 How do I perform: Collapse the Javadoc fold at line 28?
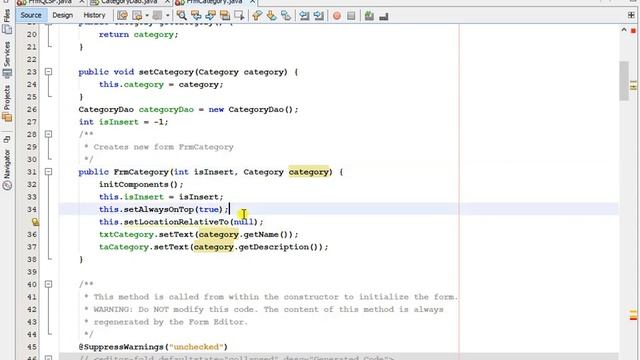(48, 134)
